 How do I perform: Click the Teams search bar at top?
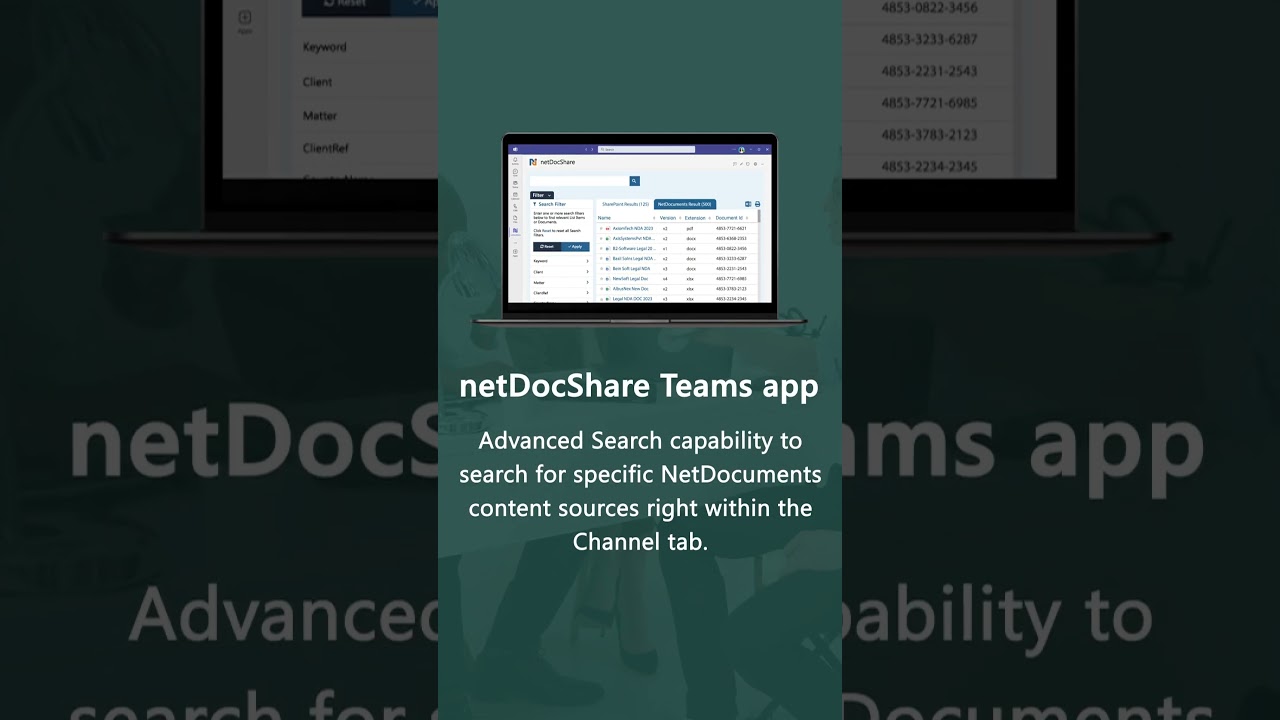click(646, 149)
